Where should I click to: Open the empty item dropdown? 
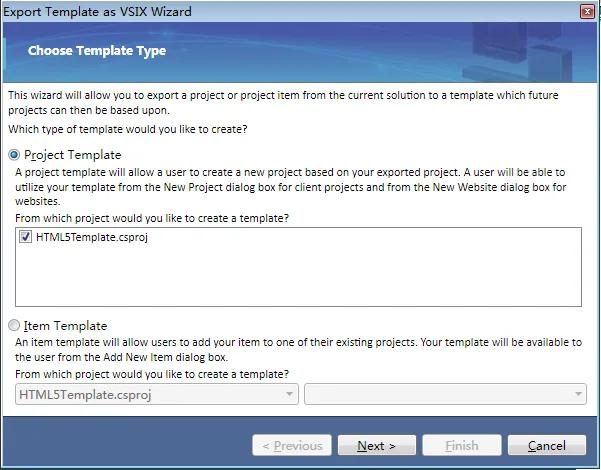tap(438, 394)
